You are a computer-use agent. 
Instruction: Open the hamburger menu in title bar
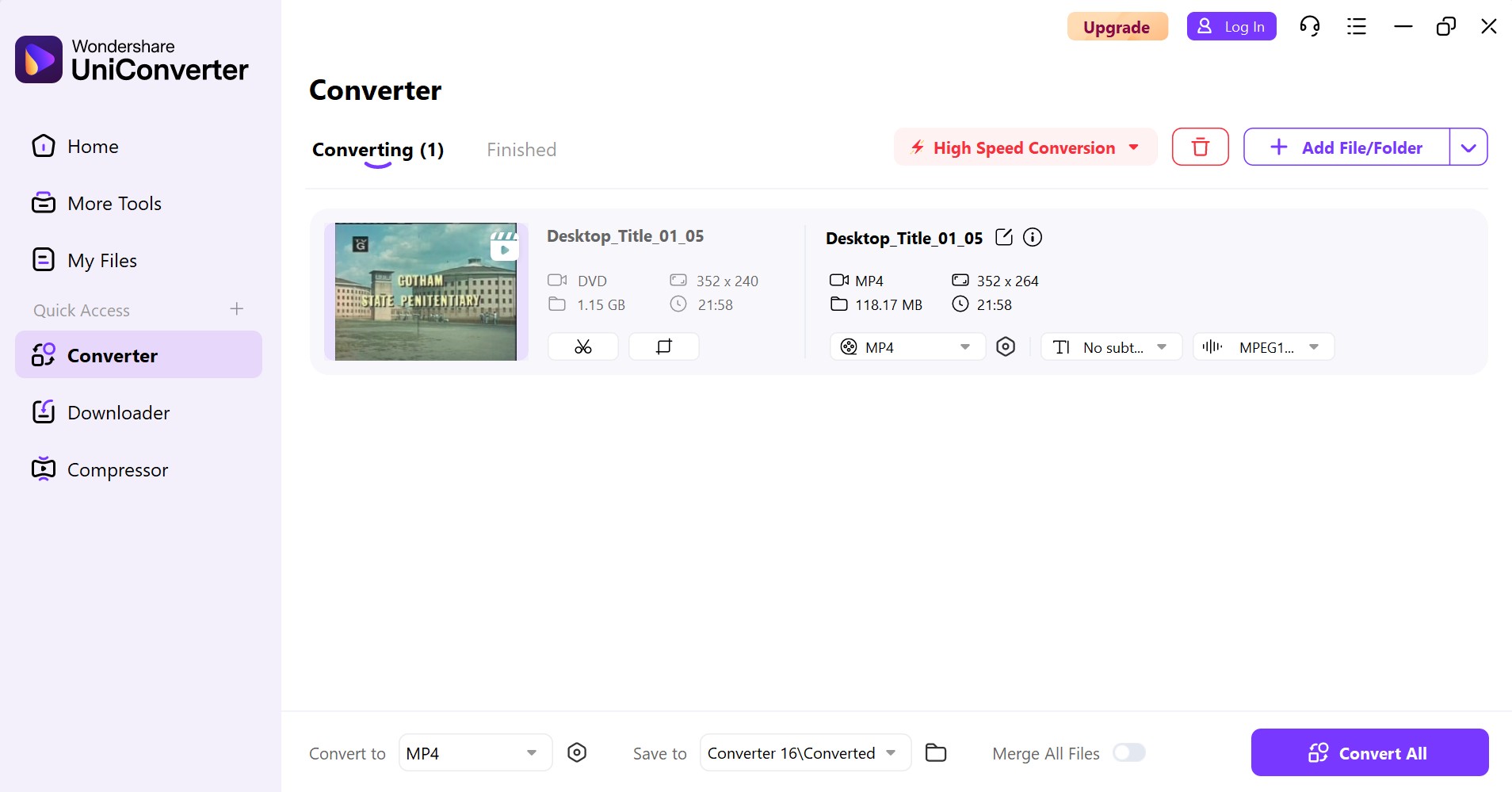point(1357,26)
